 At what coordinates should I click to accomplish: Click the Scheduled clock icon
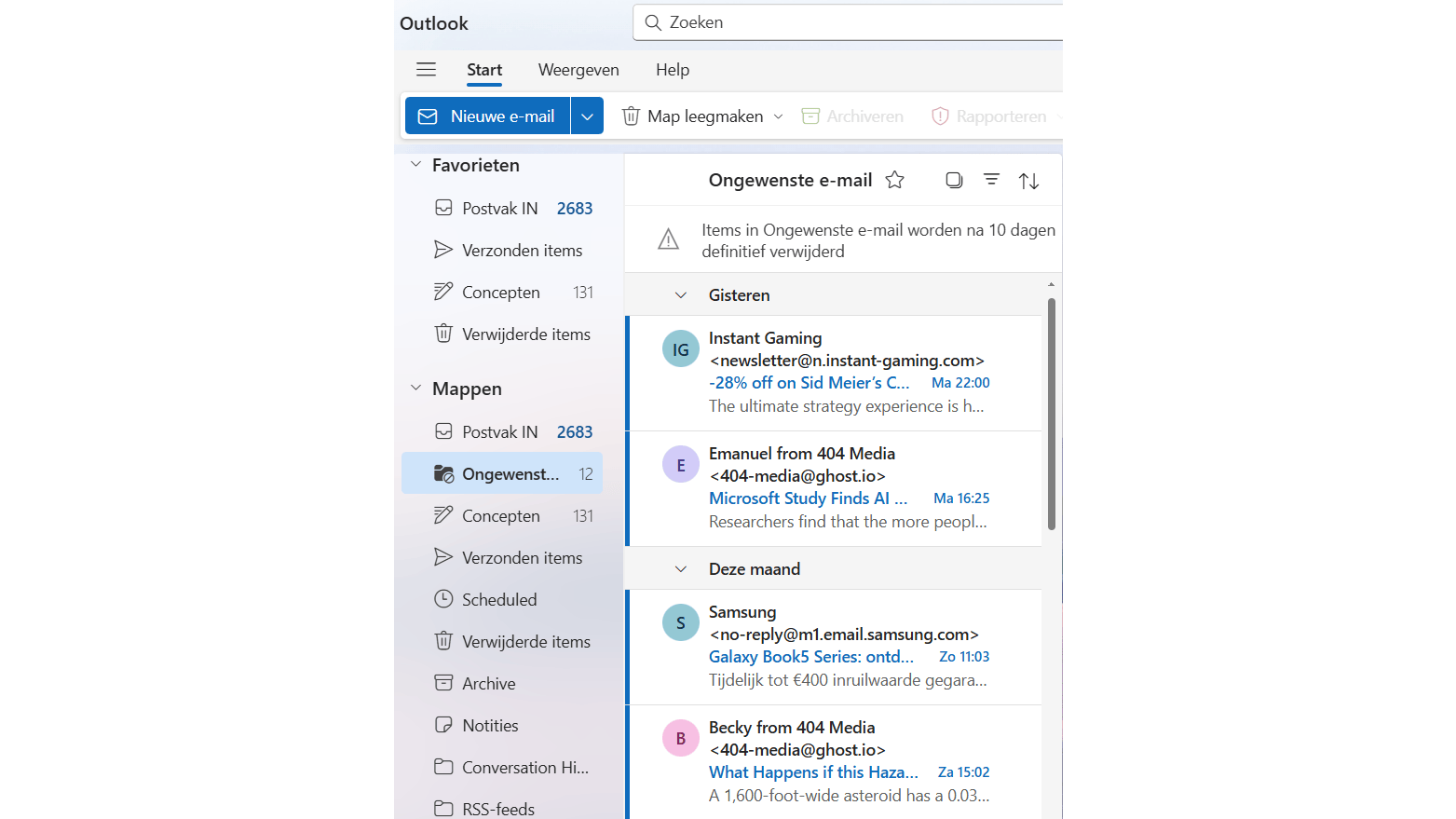click(x=443, y=599)
